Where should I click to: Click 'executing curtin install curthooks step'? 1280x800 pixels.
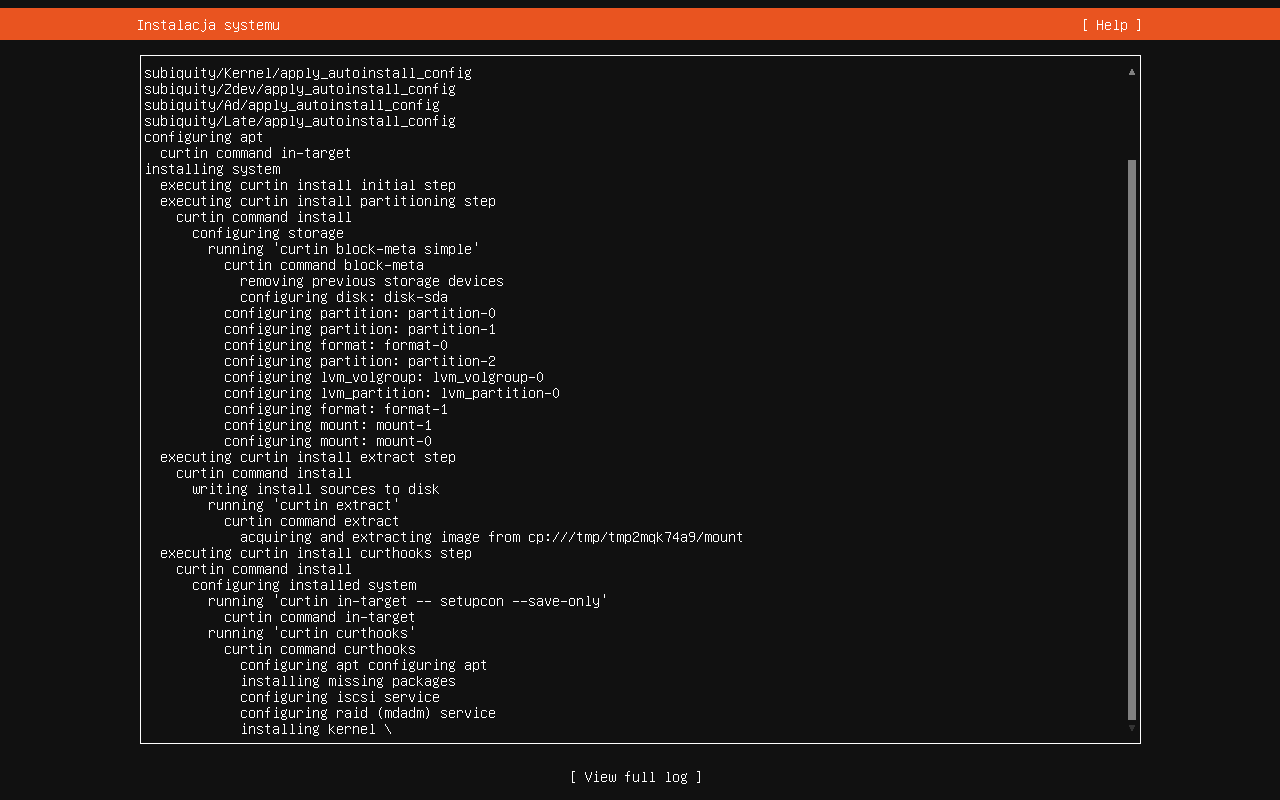tap(316, 553)
